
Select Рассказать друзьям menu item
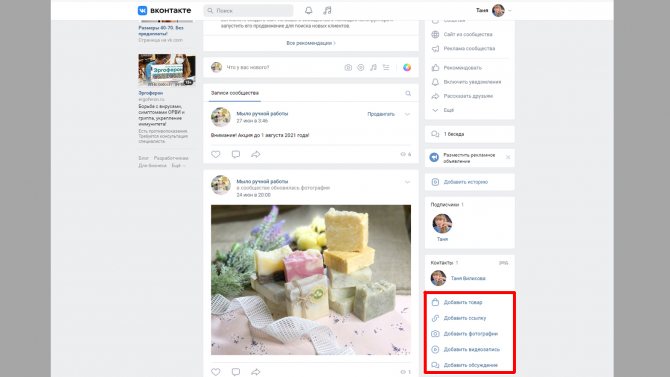point(468,96)
